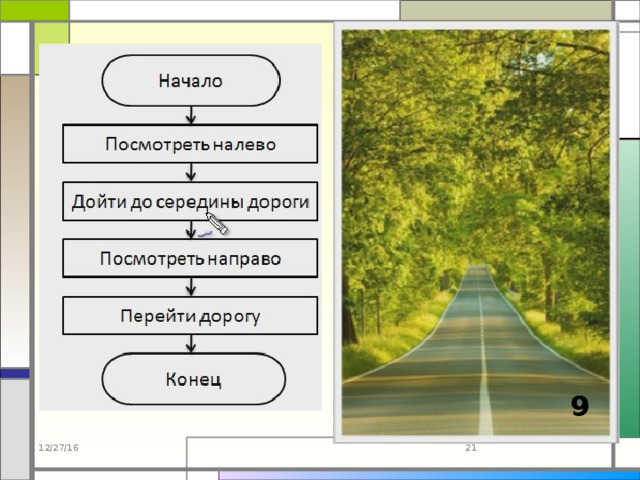This screenshot has width=640, height=480.
Task: Select the "Дойти до середины дороги" box
Action: tap(190, 201)
